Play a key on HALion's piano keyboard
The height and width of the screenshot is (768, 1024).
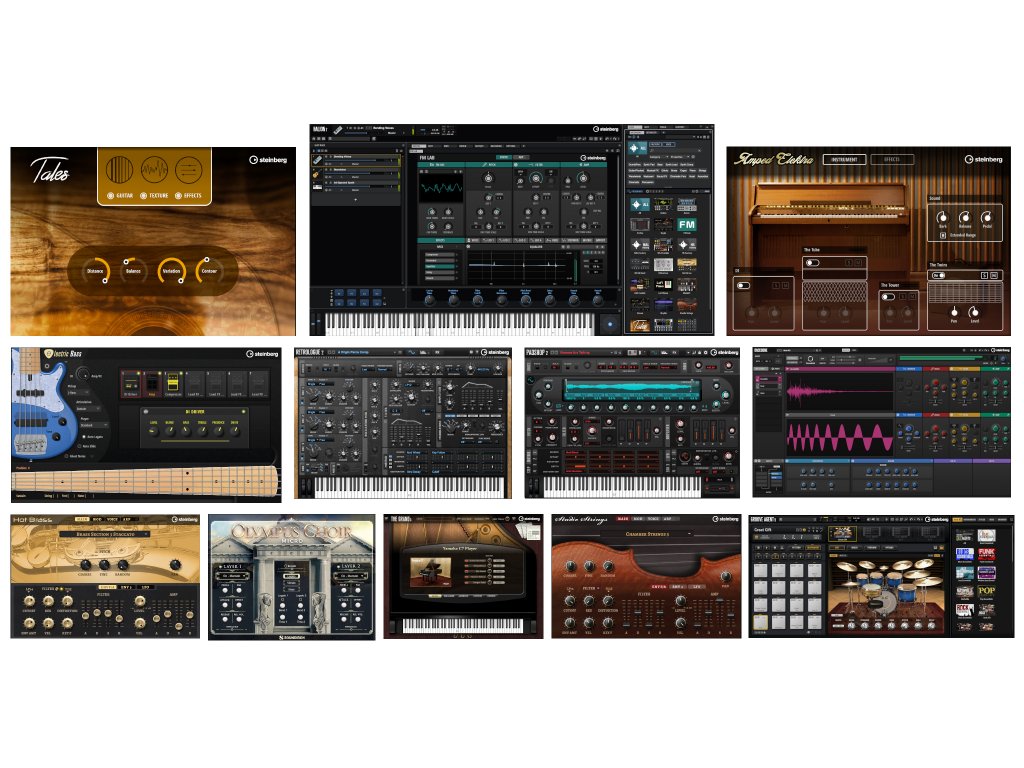[459, 323]
